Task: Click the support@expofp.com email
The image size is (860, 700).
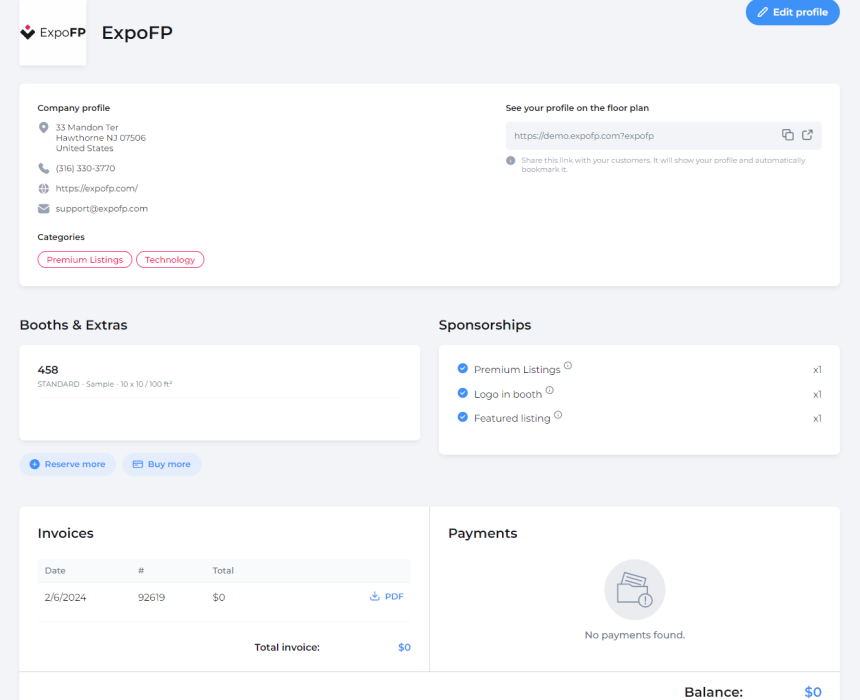Action: click(101, 208)
